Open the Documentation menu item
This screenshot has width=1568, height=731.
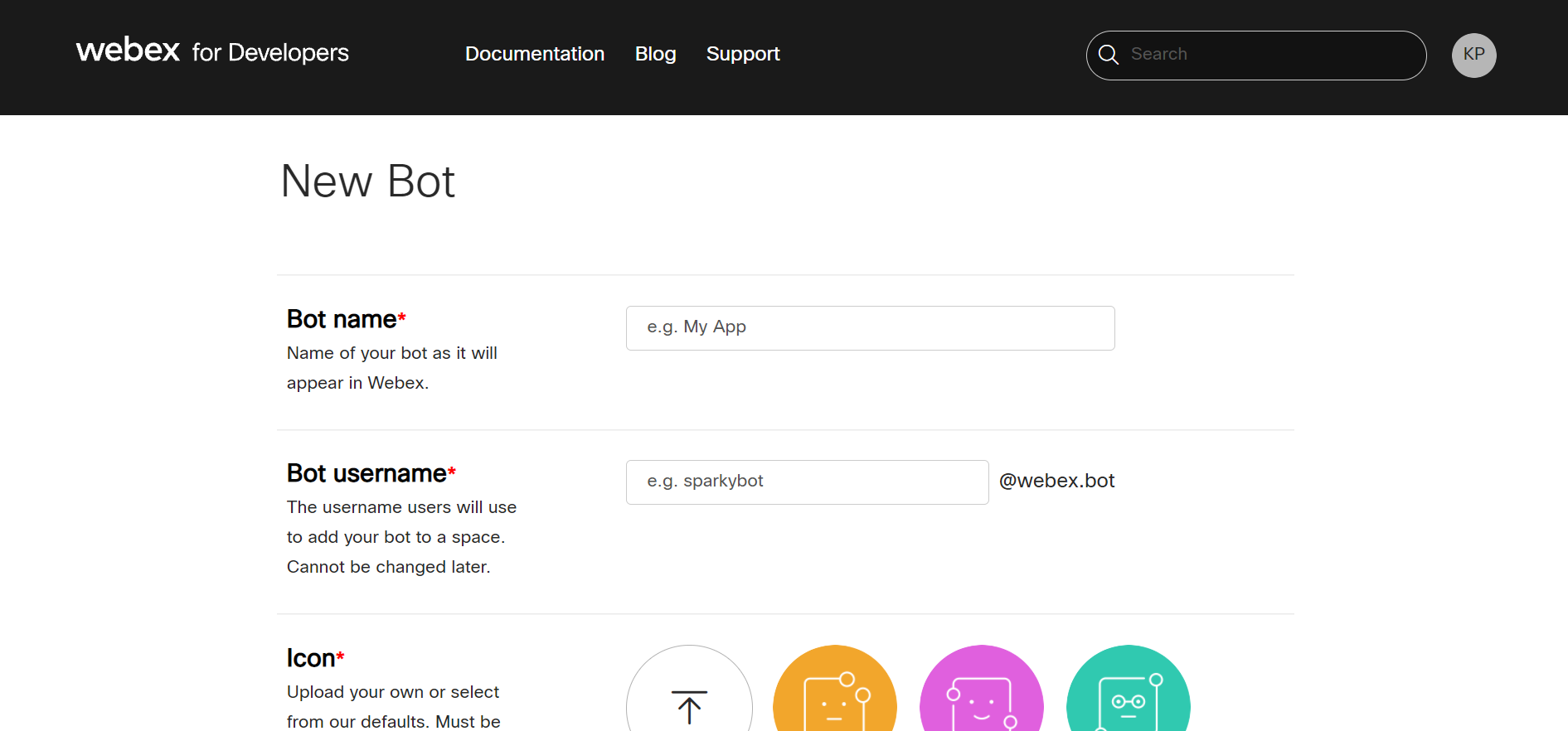pos(535,54)
